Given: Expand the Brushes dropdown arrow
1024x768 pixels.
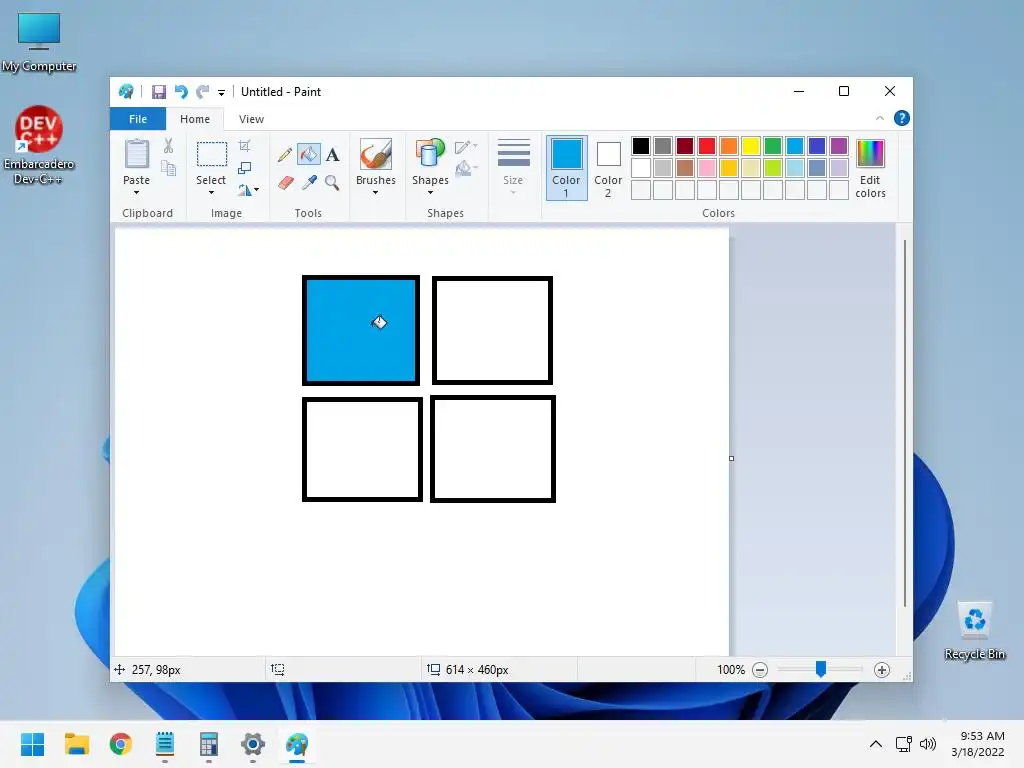Looking at the screenshot, I should pyautogui.click(x=376, y=193).
